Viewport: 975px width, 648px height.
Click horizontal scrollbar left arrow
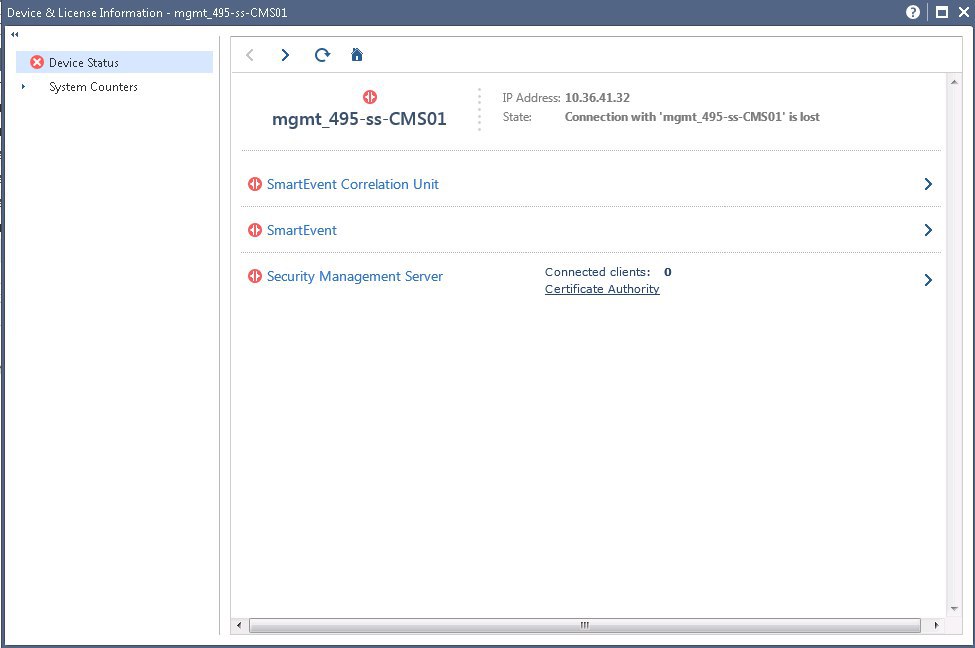pos(239,625)
